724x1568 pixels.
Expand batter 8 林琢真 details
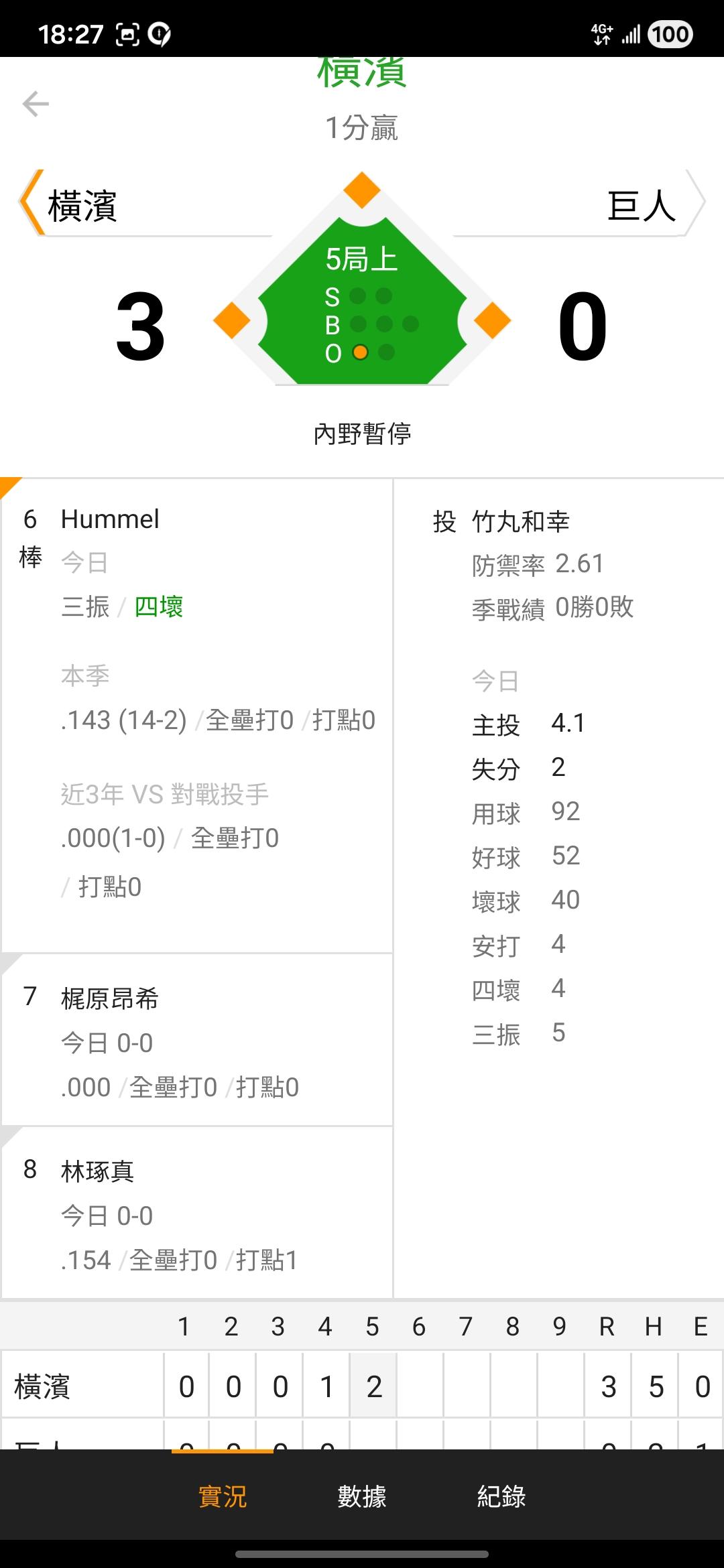pos(197,1213)
